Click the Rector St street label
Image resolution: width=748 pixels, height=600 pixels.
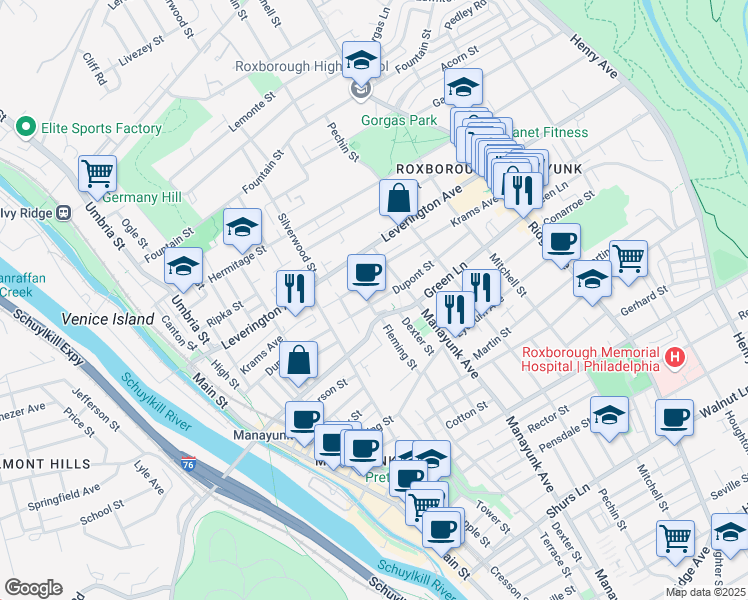point(549,418)
